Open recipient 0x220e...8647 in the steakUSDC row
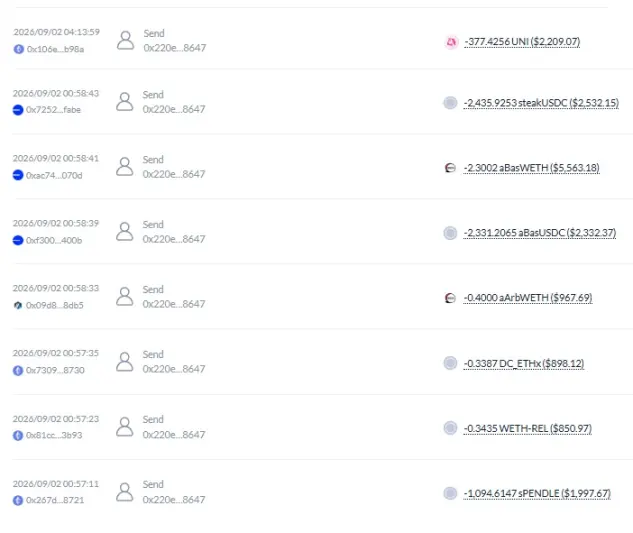This screenshot has width=633, height=533. tap(174, 109)
